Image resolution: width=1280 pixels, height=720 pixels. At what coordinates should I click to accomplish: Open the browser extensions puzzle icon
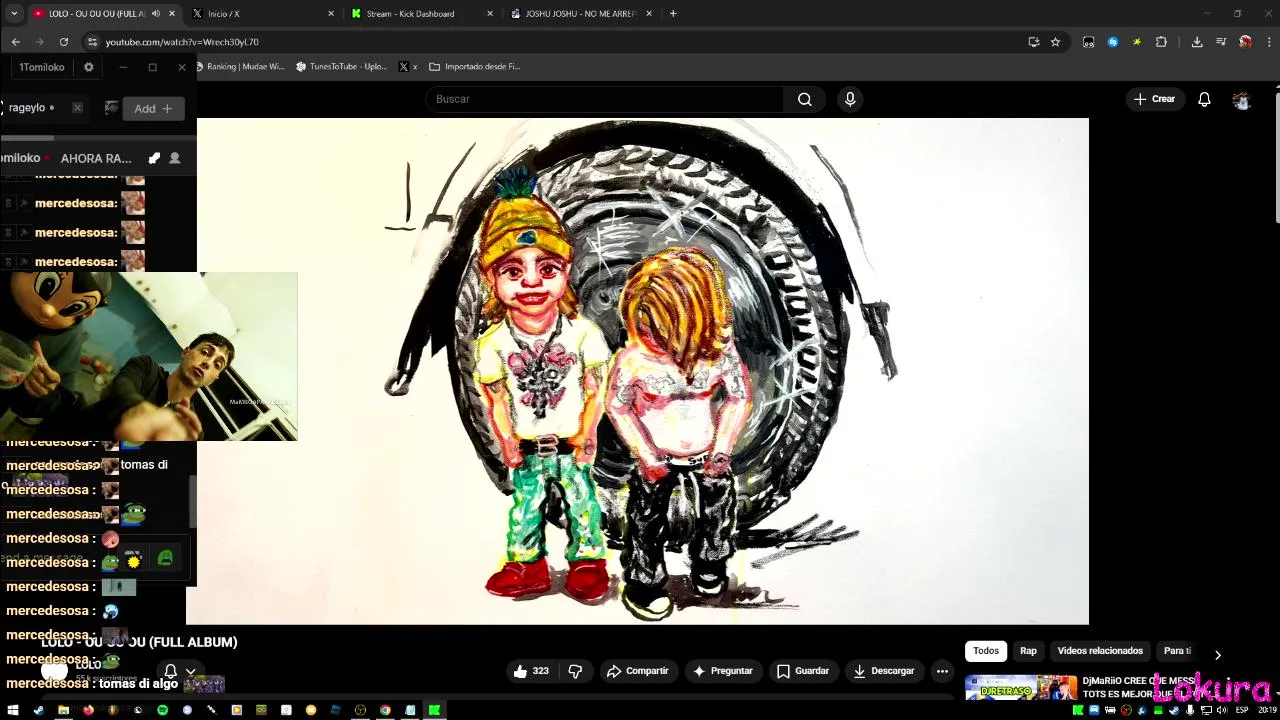coord(1161,42)
